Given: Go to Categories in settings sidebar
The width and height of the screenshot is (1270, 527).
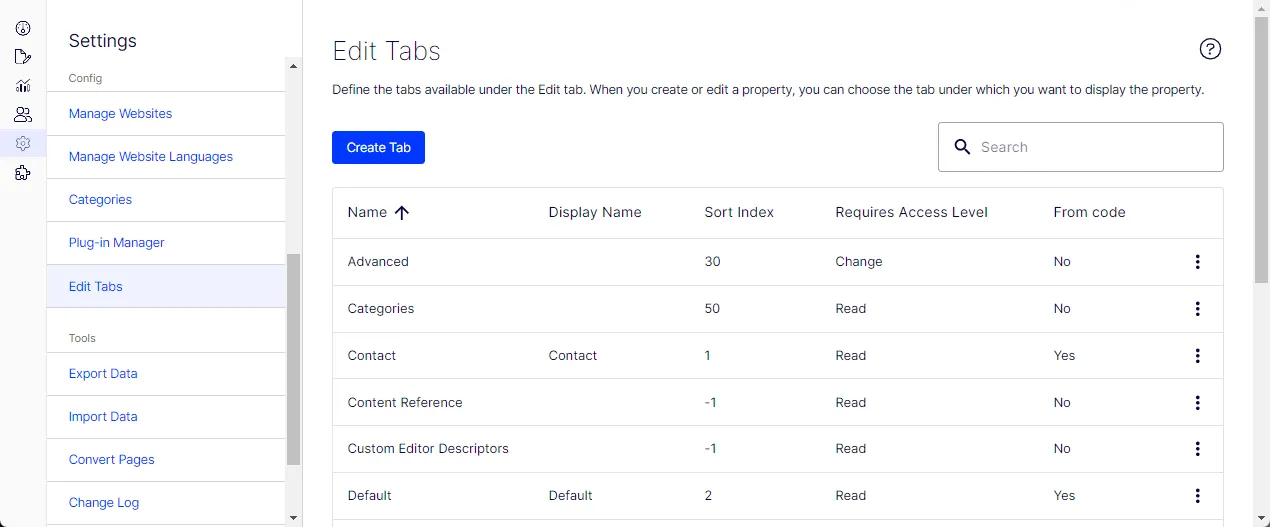Looking at the screenshot, I should 100,200.
